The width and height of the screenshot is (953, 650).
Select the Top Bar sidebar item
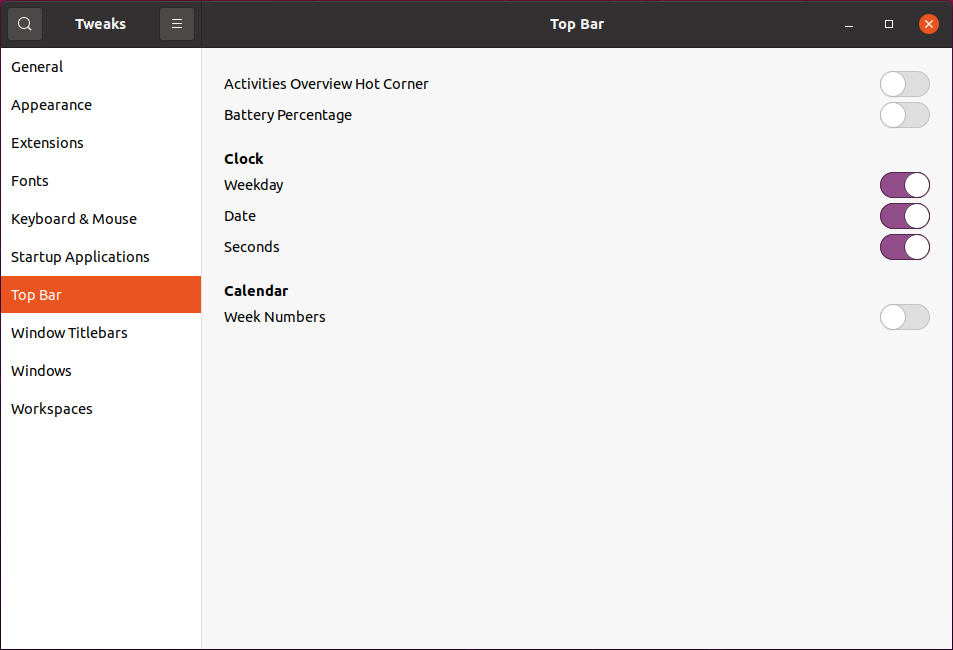(x=101, y=295)
